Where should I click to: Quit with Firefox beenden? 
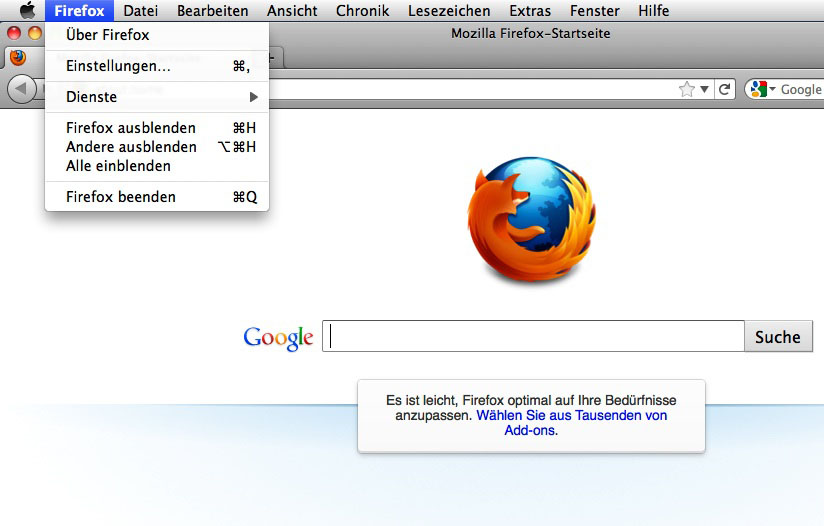(157, 197)
